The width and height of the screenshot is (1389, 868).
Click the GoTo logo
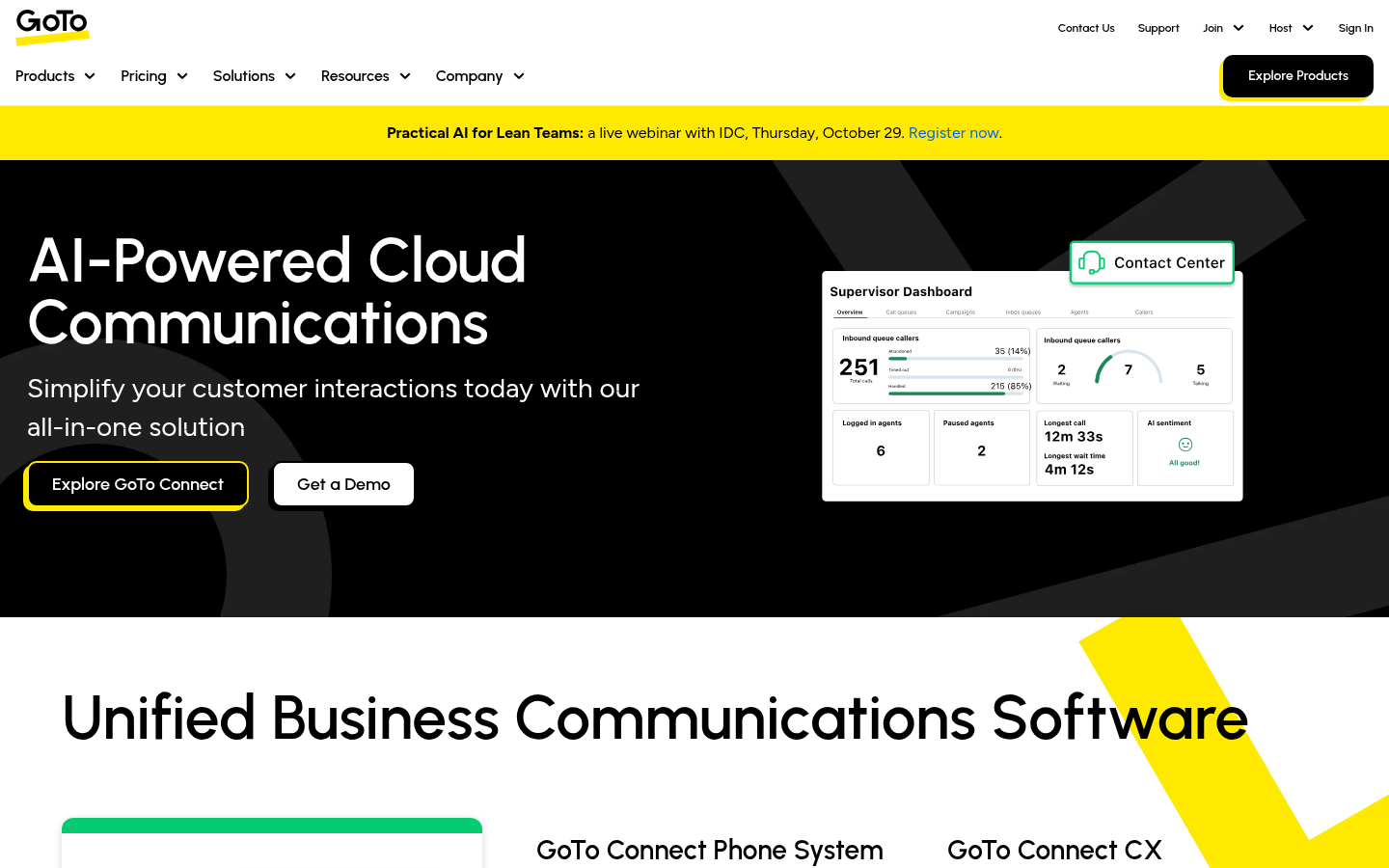click(x=52, y=26)
